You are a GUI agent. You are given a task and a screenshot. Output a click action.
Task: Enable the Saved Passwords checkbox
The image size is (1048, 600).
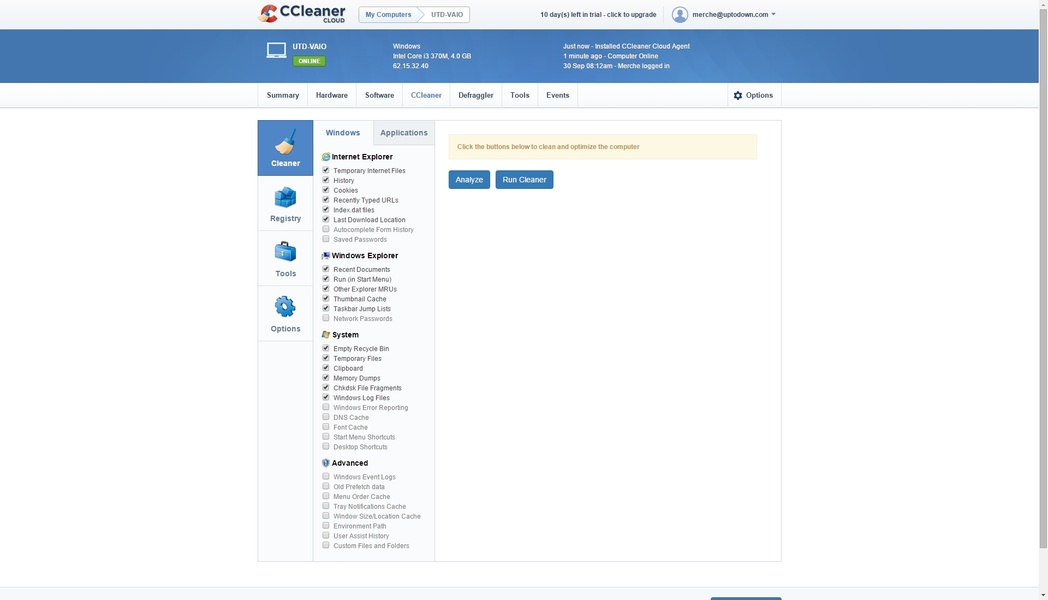326,239
